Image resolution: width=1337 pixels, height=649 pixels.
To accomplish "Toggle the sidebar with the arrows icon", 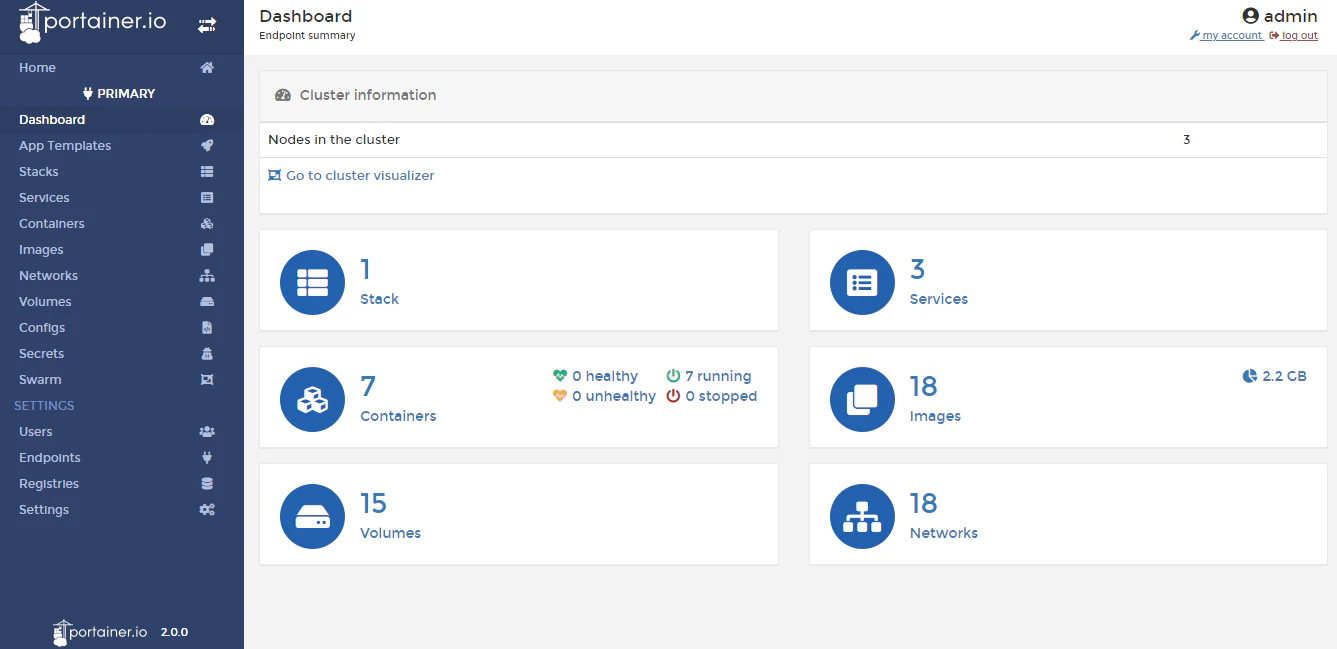I will click(207, 25).
